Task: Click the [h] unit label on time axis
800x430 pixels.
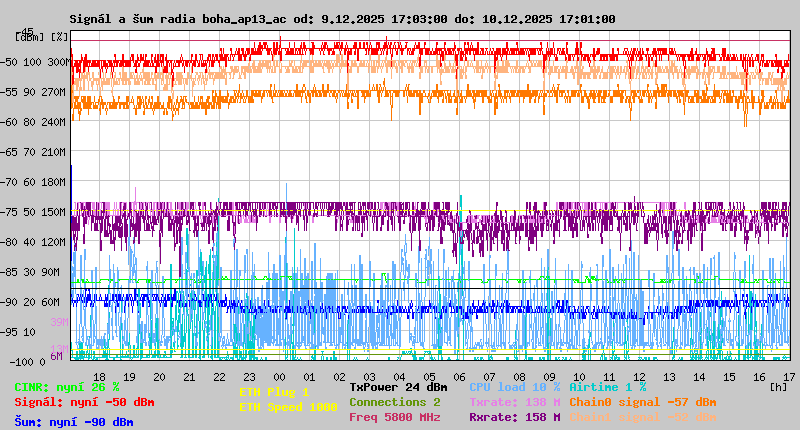Action: [x=778, y=386]
